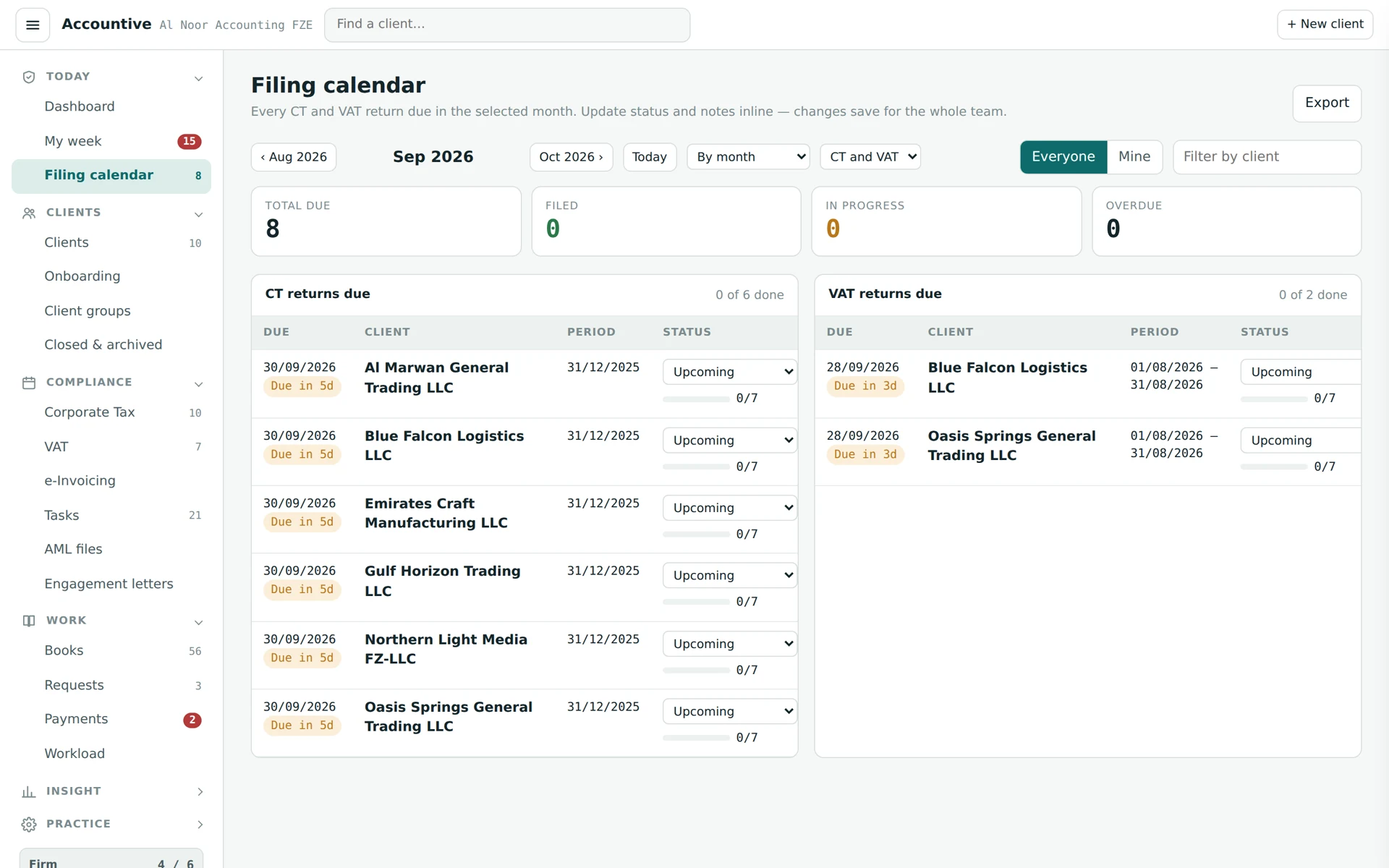Open e-Invoicing in sidebar
The height and width of the screenshot is (868, 1389).
click(111, 481)
